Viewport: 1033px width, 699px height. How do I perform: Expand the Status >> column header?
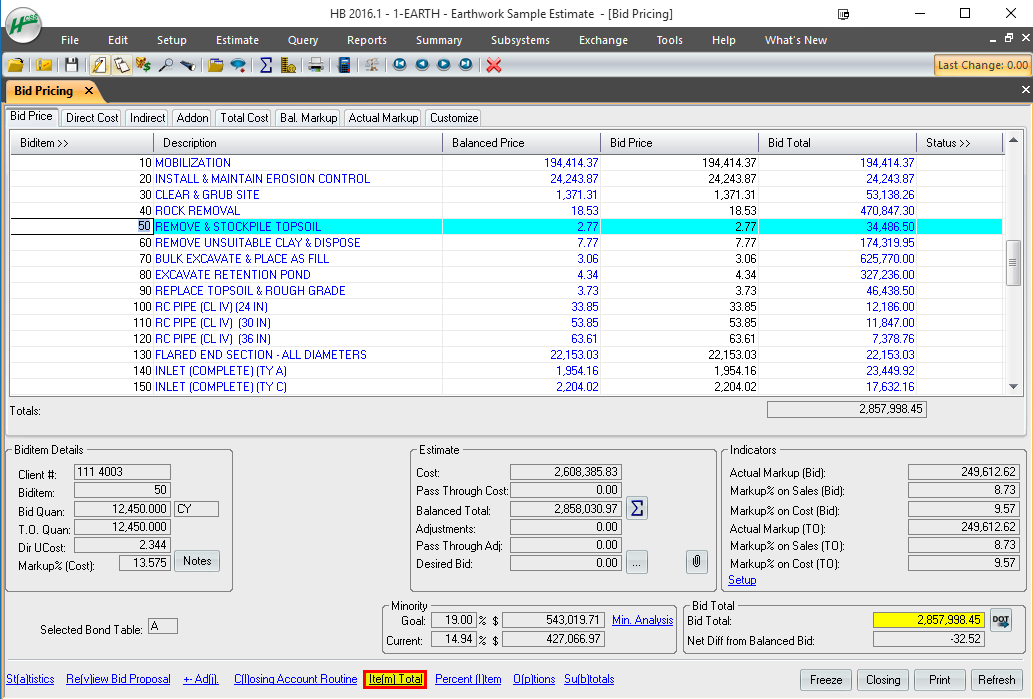click(x=960, y=143)
